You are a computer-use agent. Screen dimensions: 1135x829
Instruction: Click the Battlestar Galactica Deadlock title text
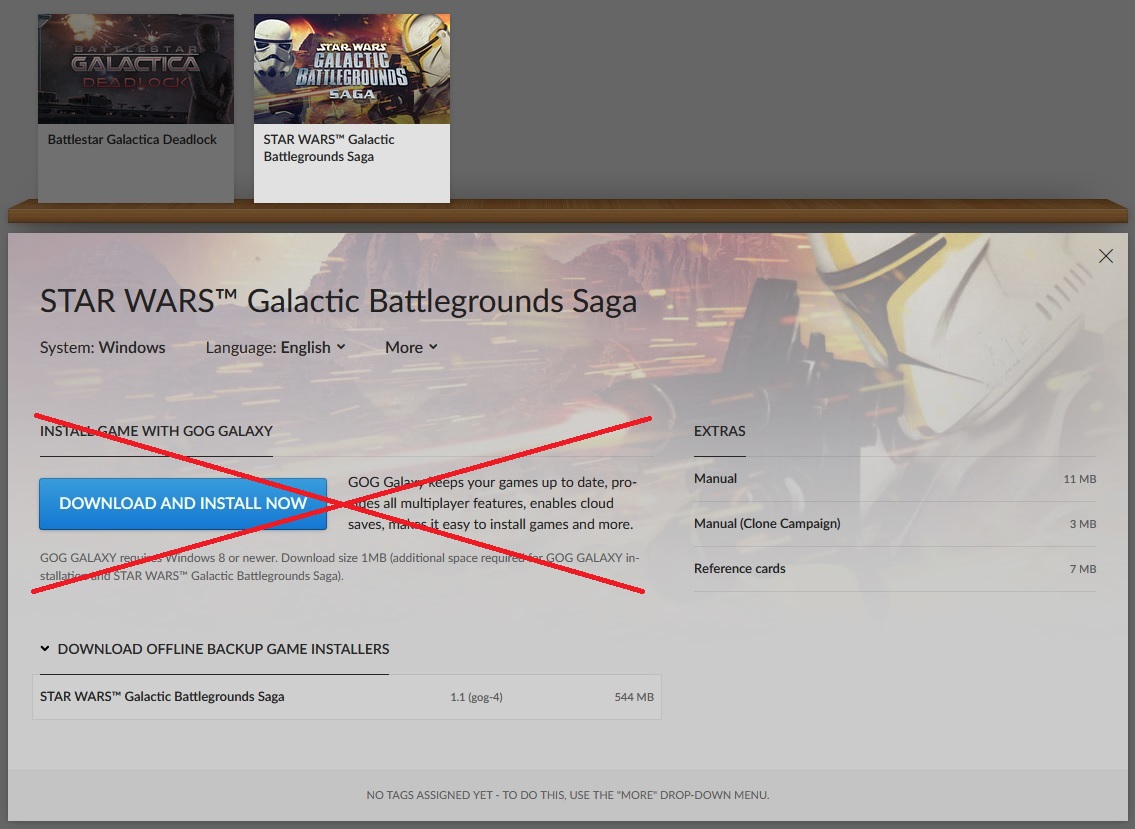point(132,140)
